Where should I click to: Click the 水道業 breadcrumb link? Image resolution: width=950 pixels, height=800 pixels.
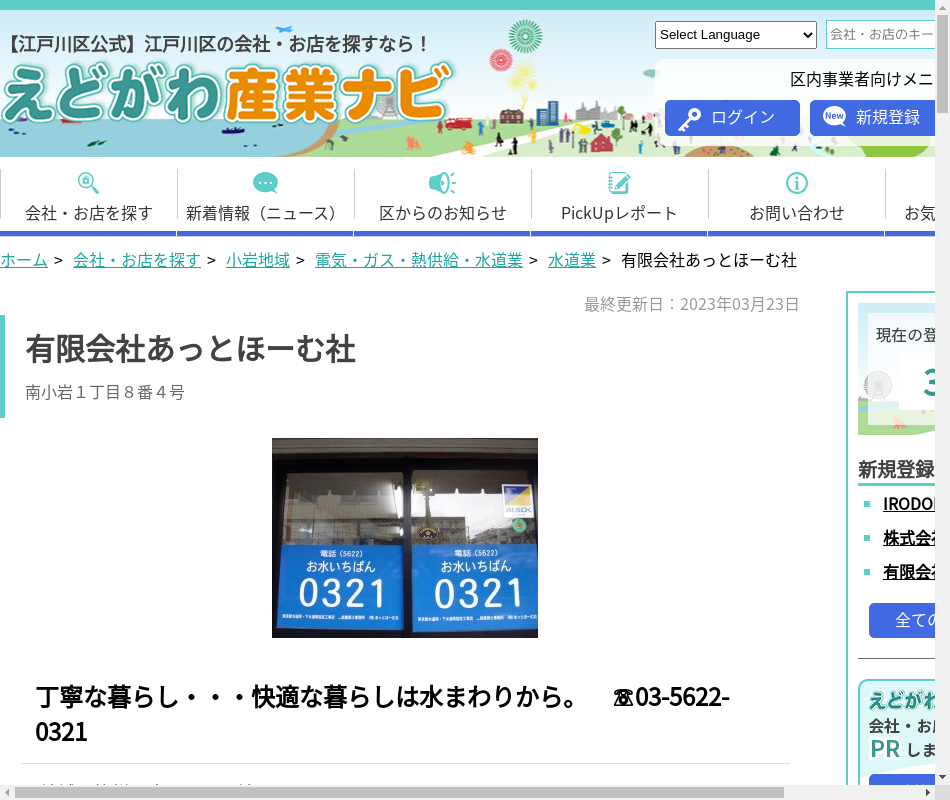click(x=571, y=260)
